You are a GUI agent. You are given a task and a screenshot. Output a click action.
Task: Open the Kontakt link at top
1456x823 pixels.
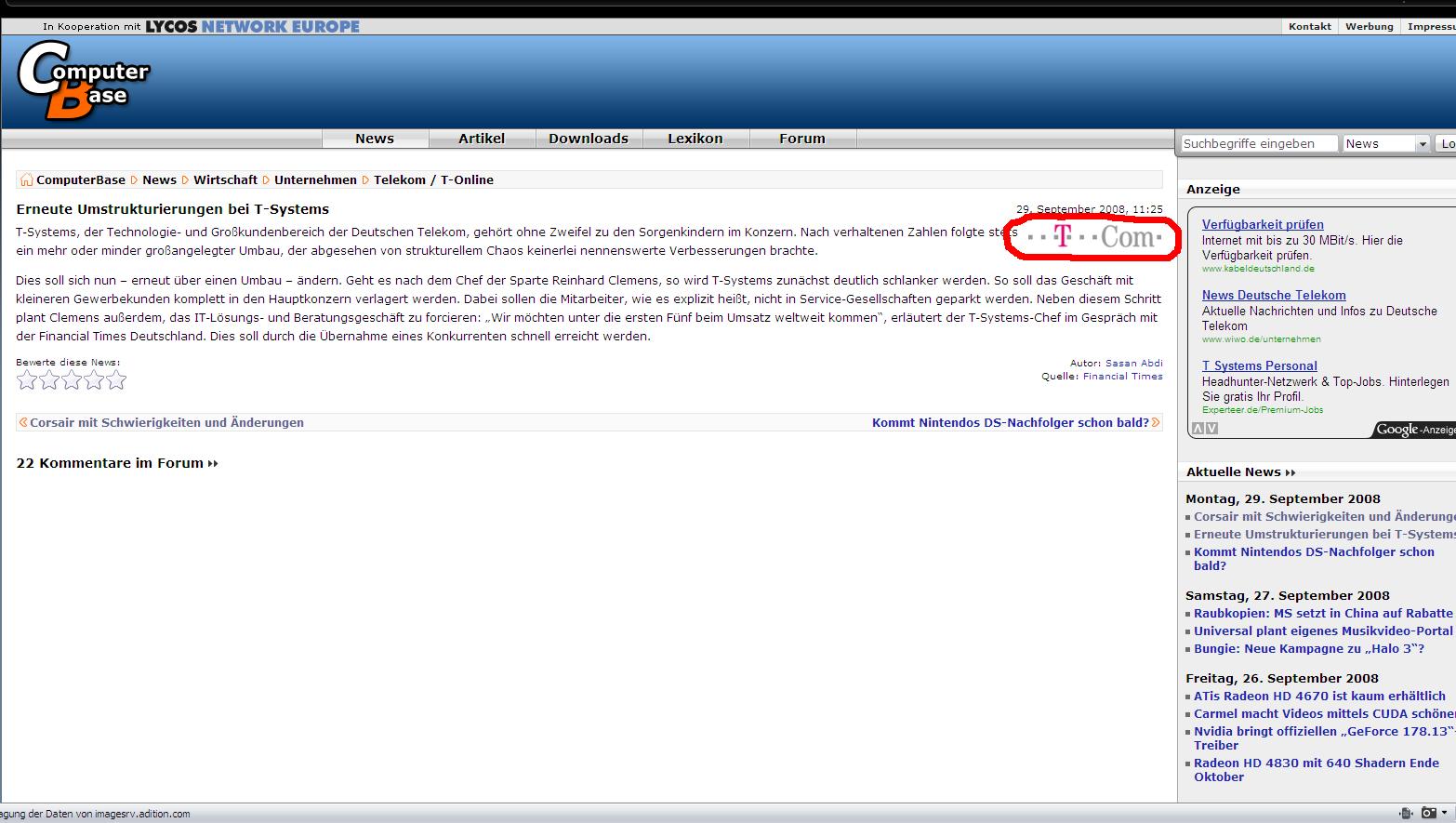coord(1310,26)
